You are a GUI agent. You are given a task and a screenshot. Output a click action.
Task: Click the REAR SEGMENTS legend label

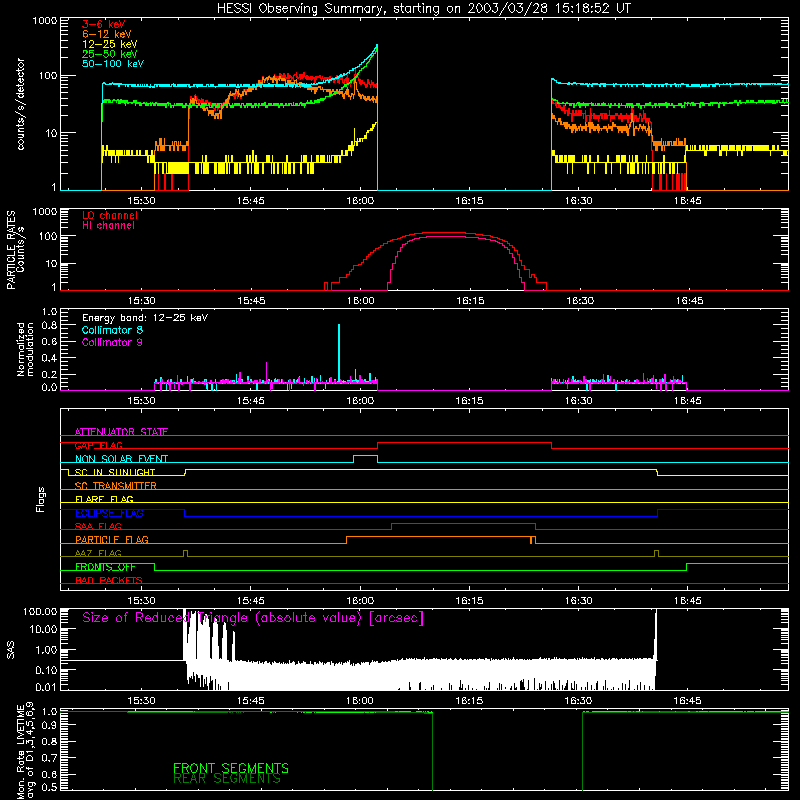click(x=227, y=779)
